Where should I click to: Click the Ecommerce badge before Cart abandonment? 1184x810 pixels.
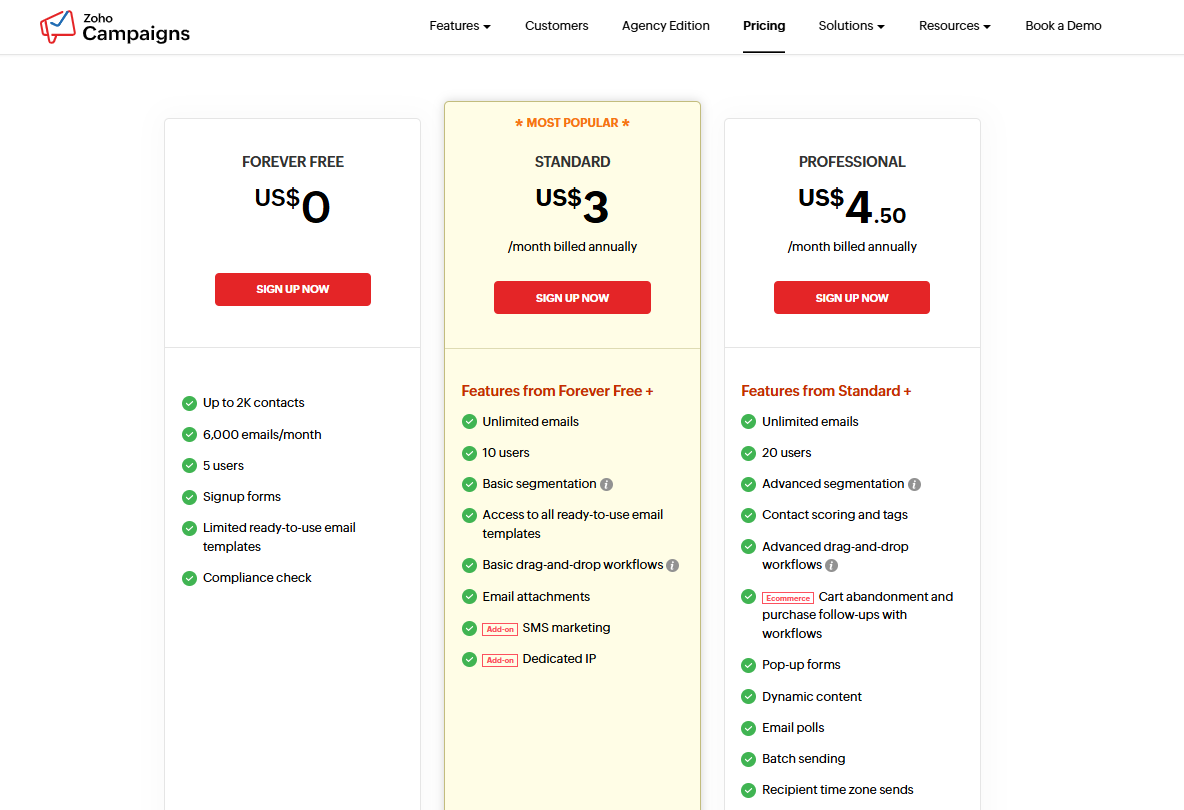pyautogui.click(x=788, y=598)
